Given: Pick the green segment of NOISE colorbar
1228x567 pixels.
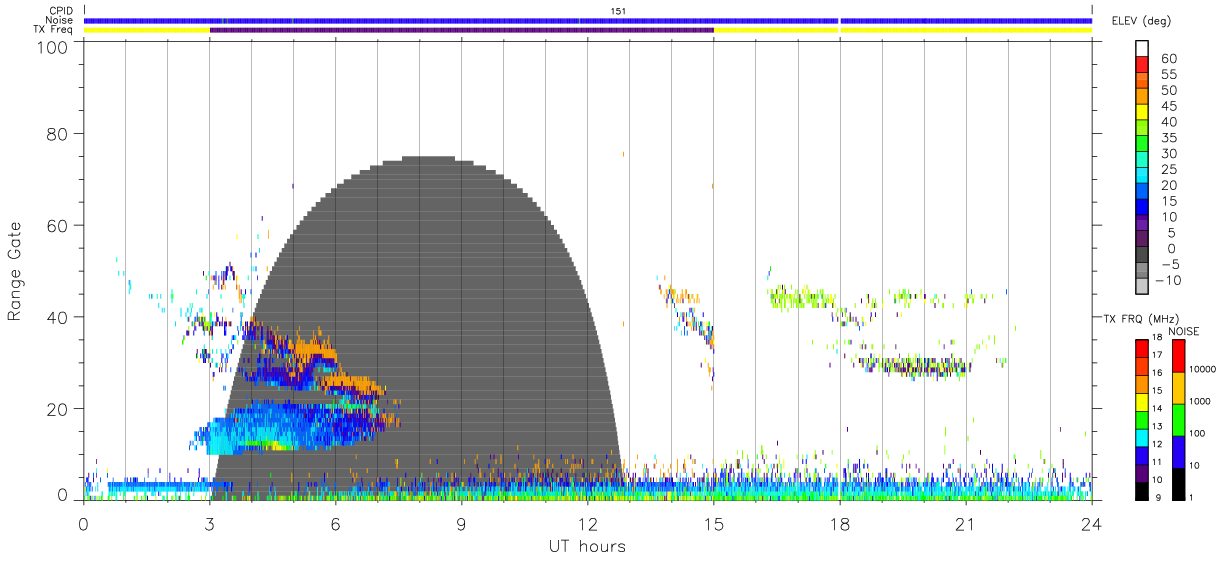Looking at the screenshot, I should 1179,419.
